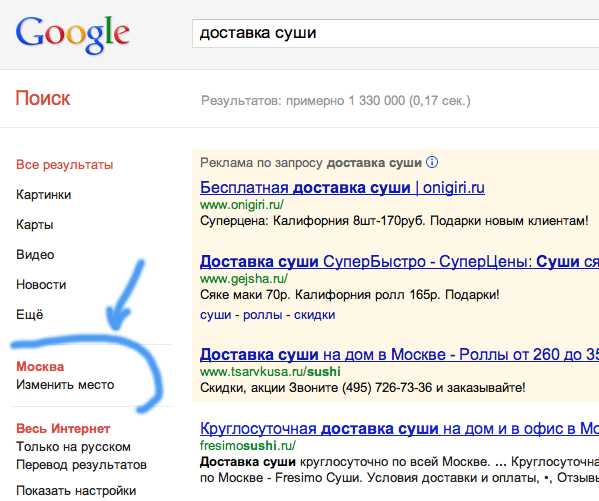This screenshot has height=501, width=599.
Task: Select the Москва location label
Action: point(40,367)
